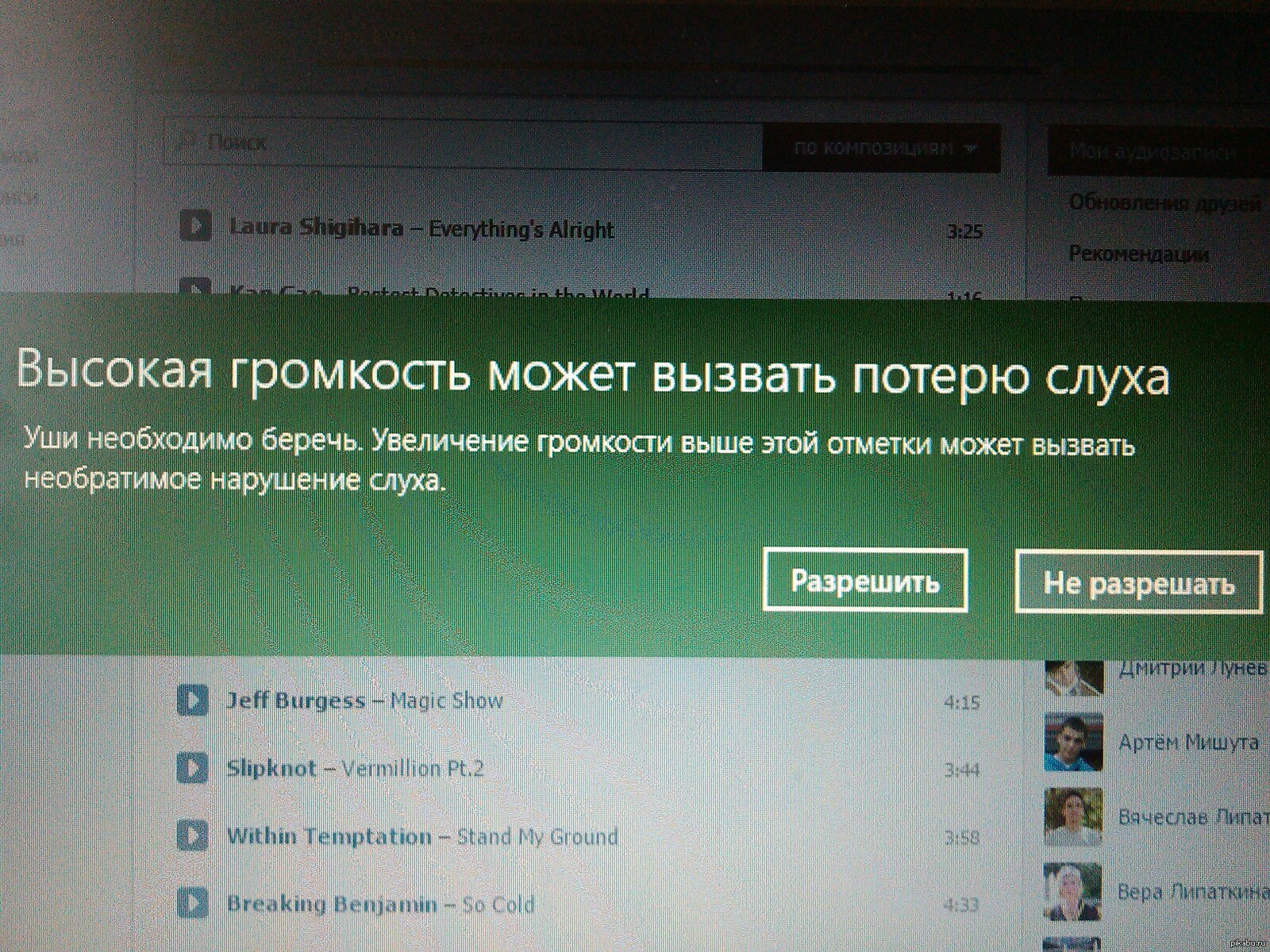Image resolution: width=1270 pixels, height=952 pixels.
Task: Open Обновления друзей section
Action: pyautogui.click(x=1164, y=203)
